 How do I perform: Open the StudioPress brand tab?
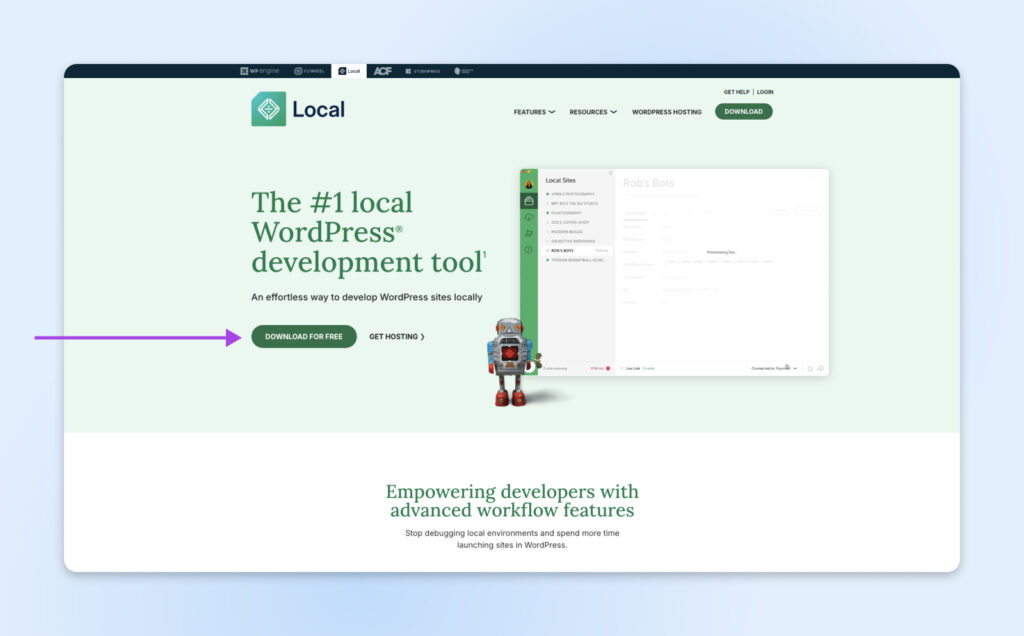(422, 71)
